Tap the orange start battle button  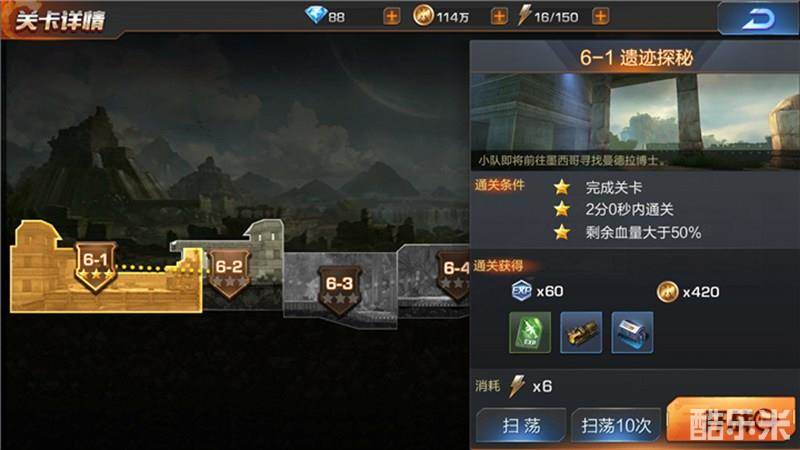click(731, 420)
